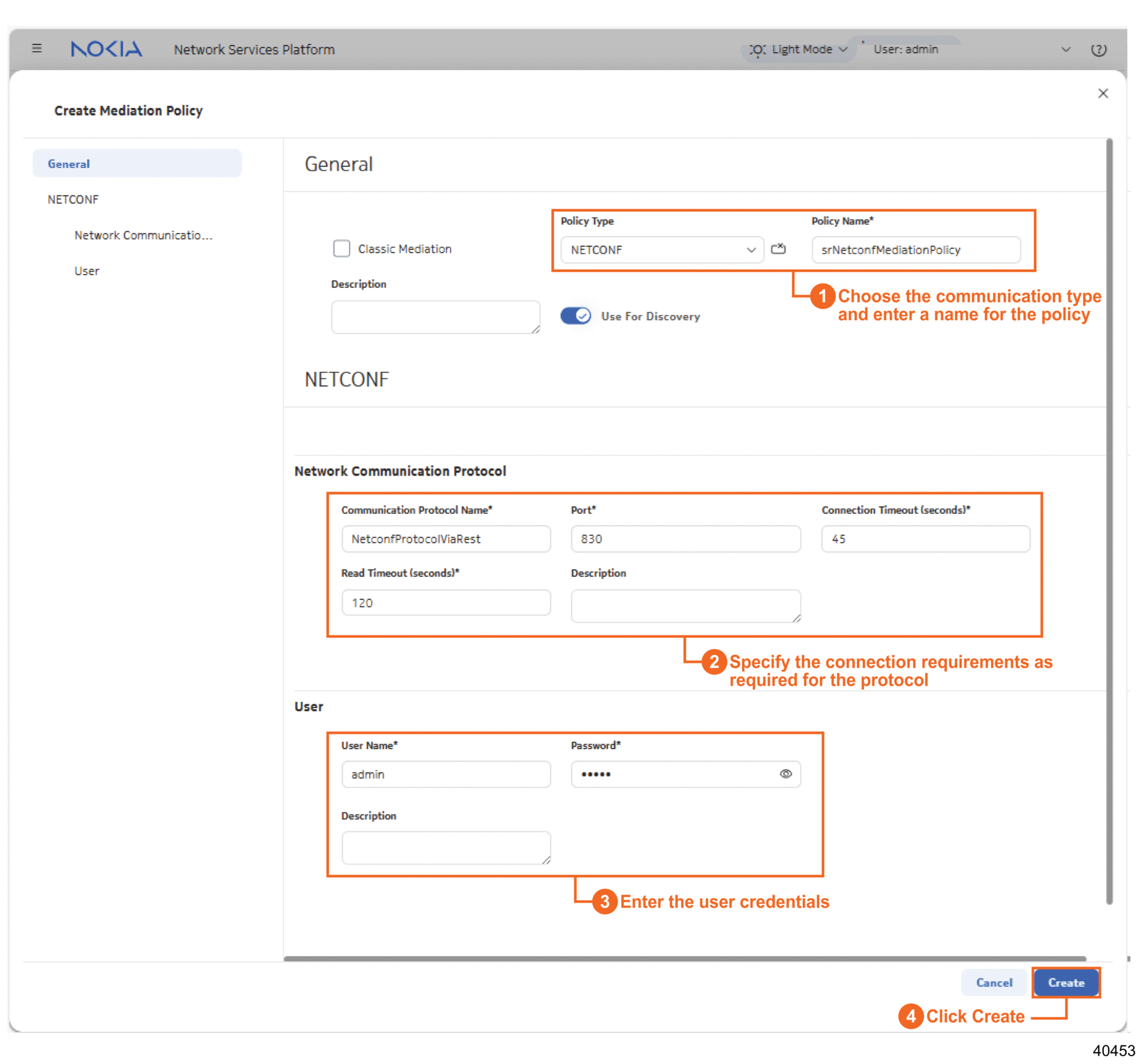Show the password with eye icon
The image size is (1139, 1064).
pyautogui.click(x=785, y=774)
